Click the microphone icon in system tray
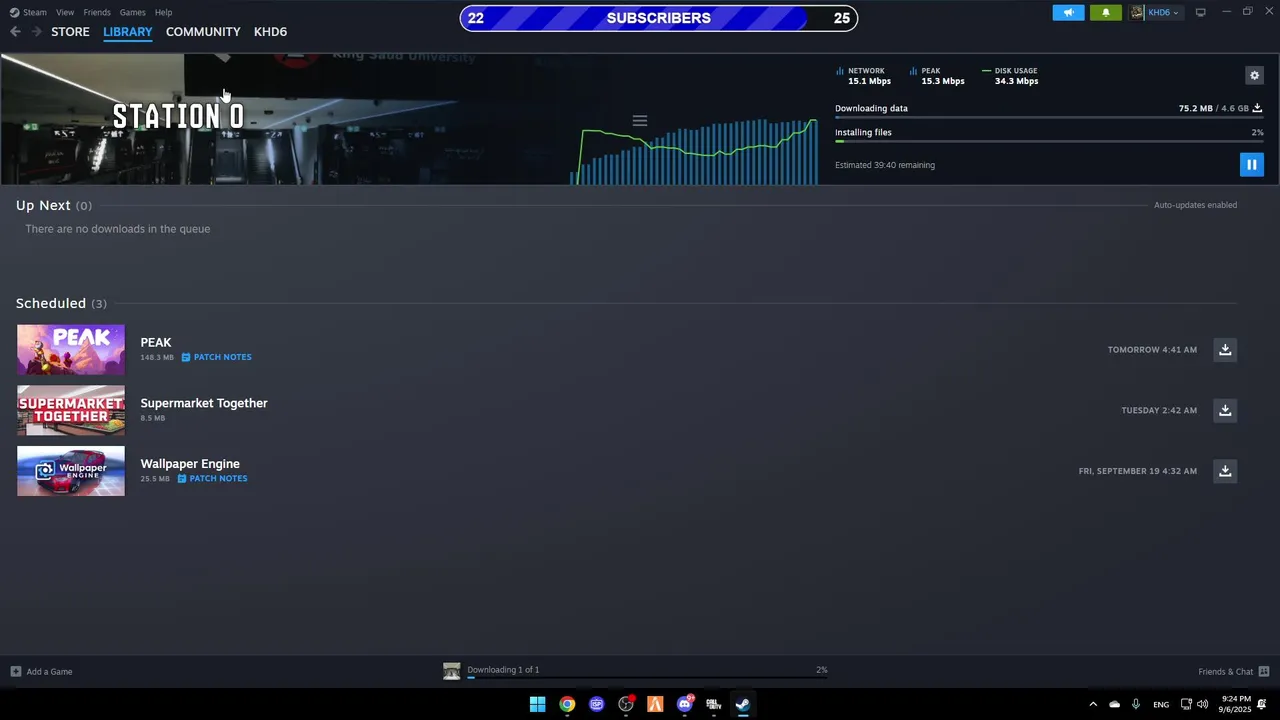Viewport: 1280px width, 720px height. tap(1135, 704)
